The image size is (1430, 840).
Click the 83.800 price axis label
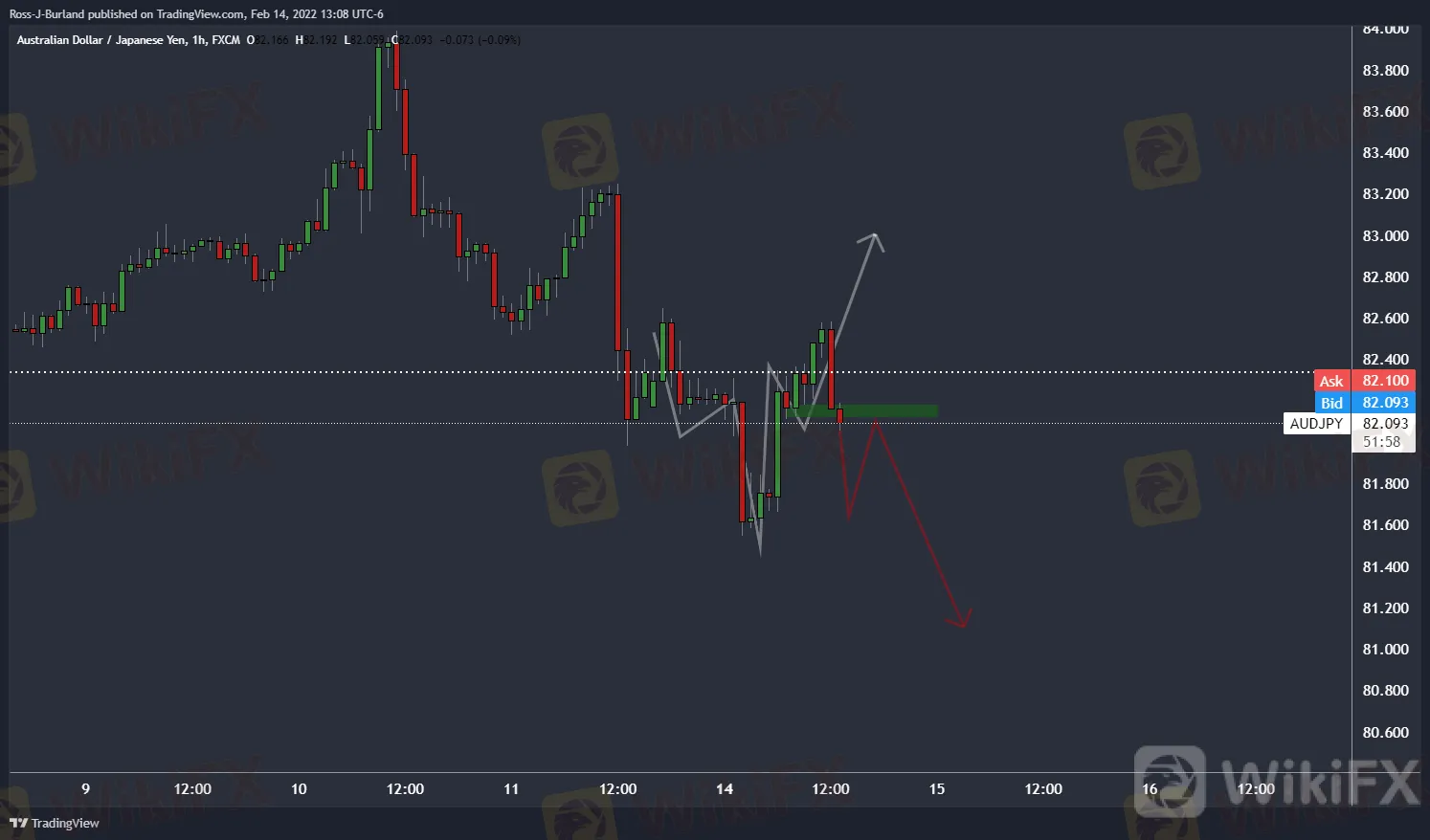click(x=1385, y=71)
